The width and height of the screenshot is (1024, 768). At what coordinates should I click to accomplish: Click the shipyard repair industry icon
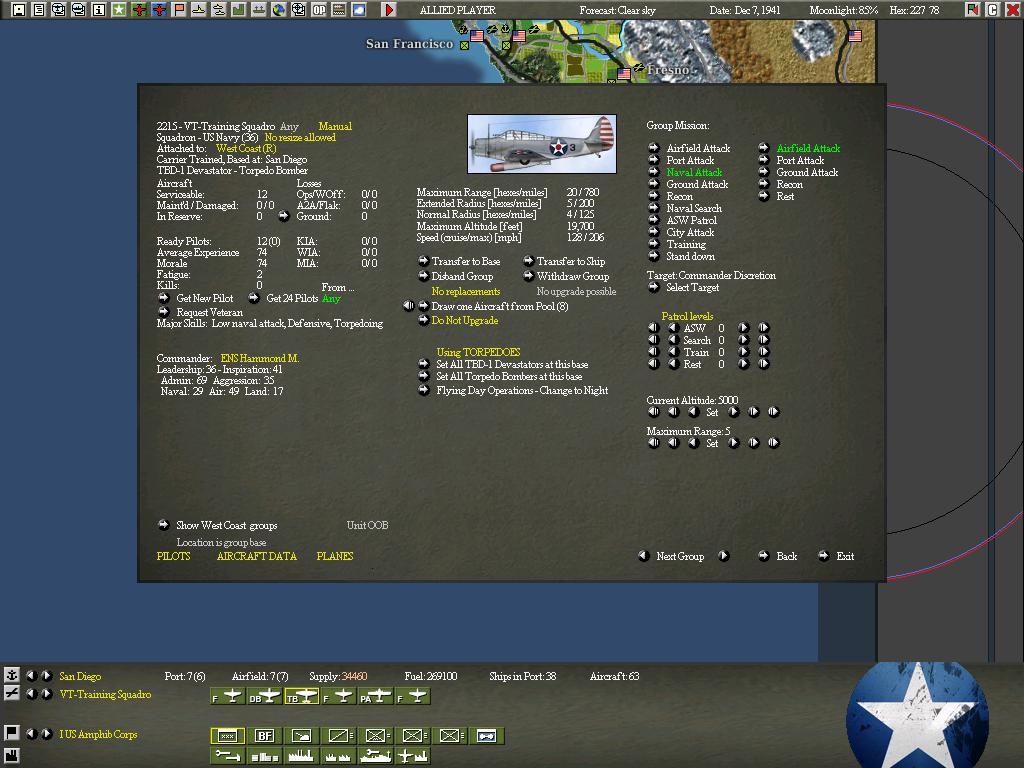point(376,756)
